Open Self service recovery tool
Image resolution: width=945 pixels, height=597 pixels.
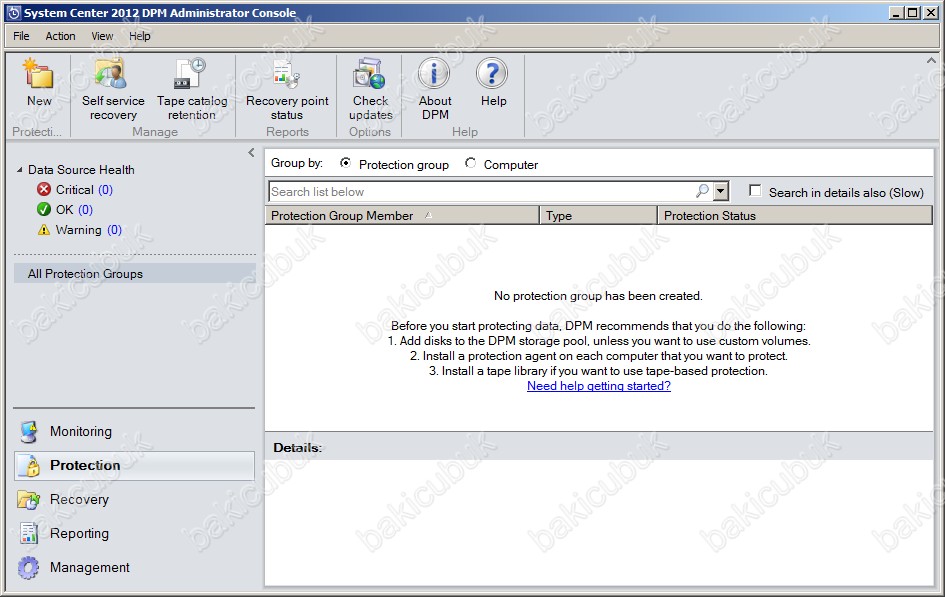tap(113, 90)
